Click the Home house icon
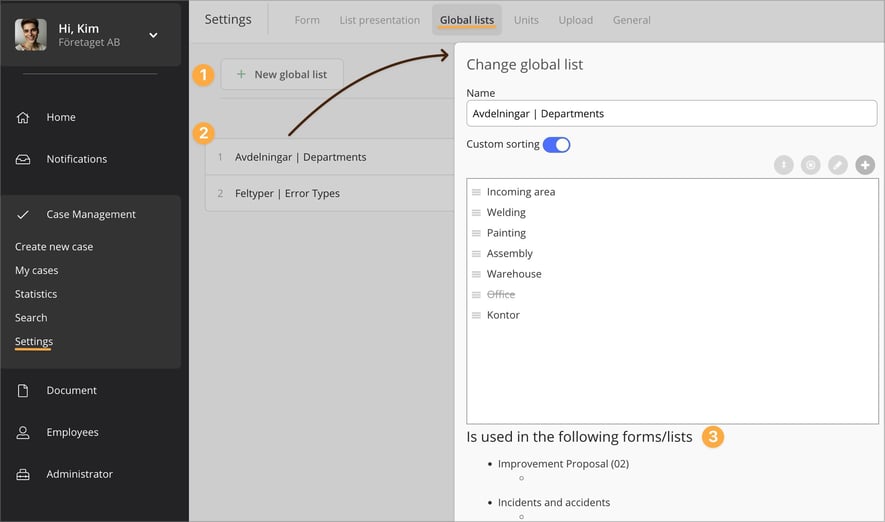 [x=23, y=118]
